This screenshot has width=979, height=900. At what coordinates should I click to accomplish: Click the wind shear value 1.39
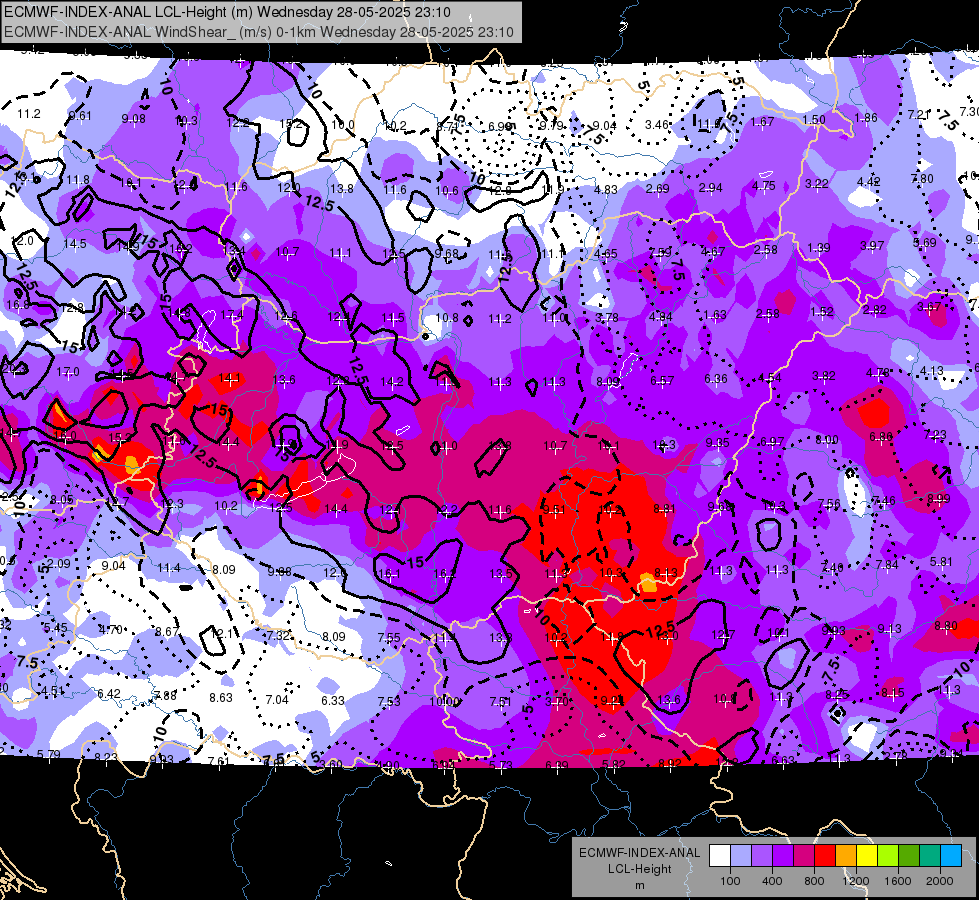coord(819,247)
